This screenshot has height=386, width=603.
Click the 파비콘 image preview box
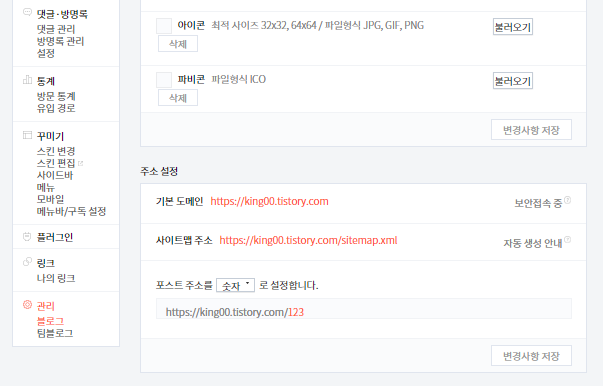pos(164,80)
